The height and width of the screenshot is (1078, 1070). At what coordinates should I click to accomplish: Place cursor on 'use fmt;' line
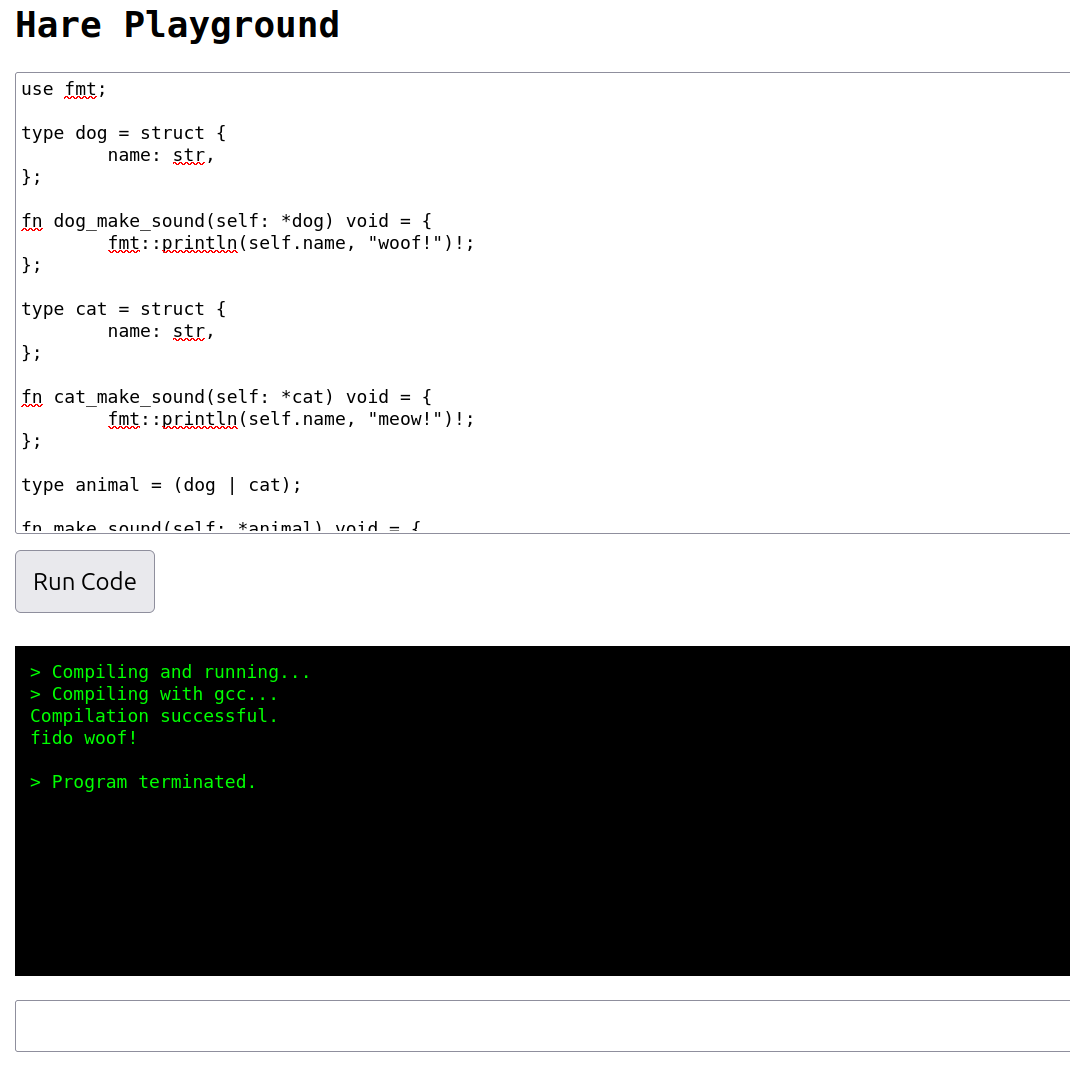click(x=63, y=89)
